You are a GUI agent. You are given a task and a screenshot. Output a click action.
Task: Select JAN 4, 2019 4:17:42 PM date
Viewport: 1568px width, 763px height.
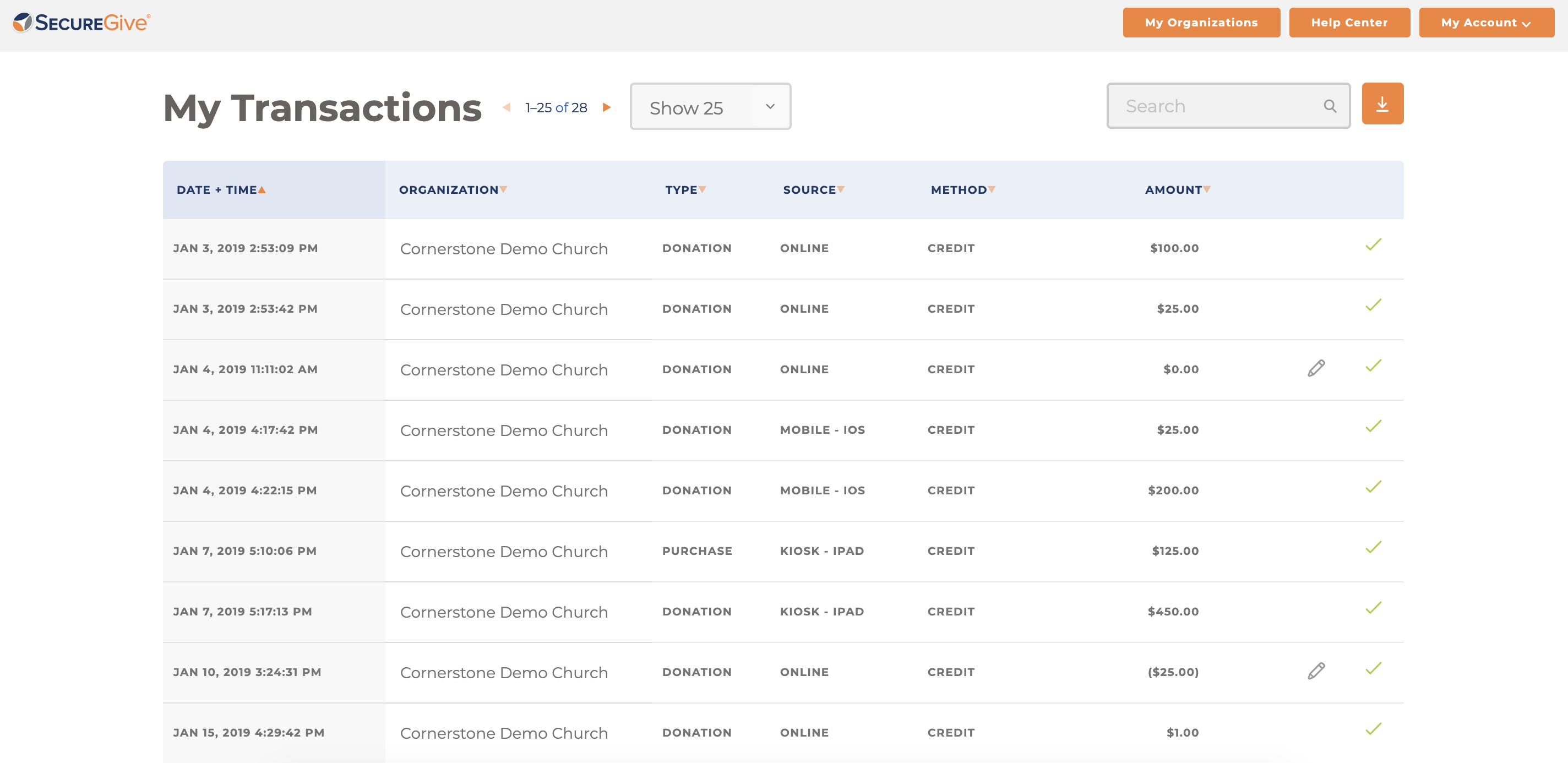246,430
